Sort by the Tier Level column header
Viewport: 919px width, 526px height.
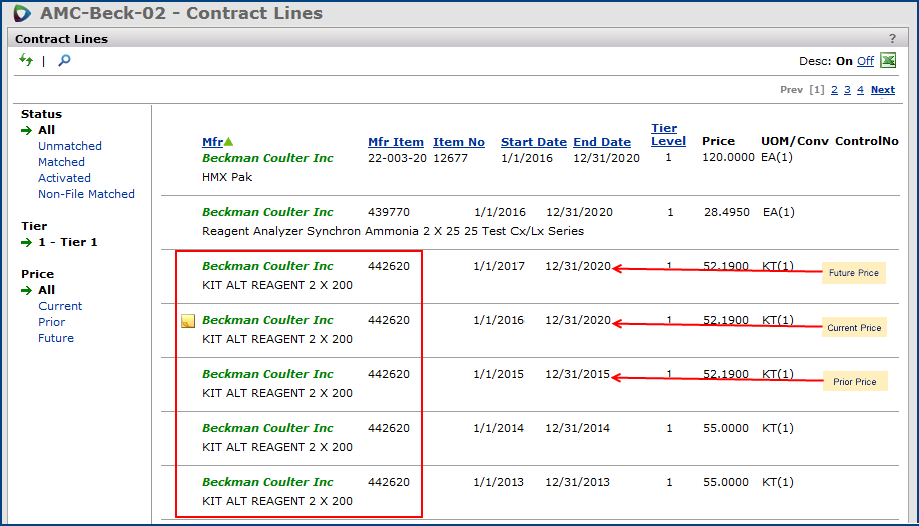(x=668, y=135)
